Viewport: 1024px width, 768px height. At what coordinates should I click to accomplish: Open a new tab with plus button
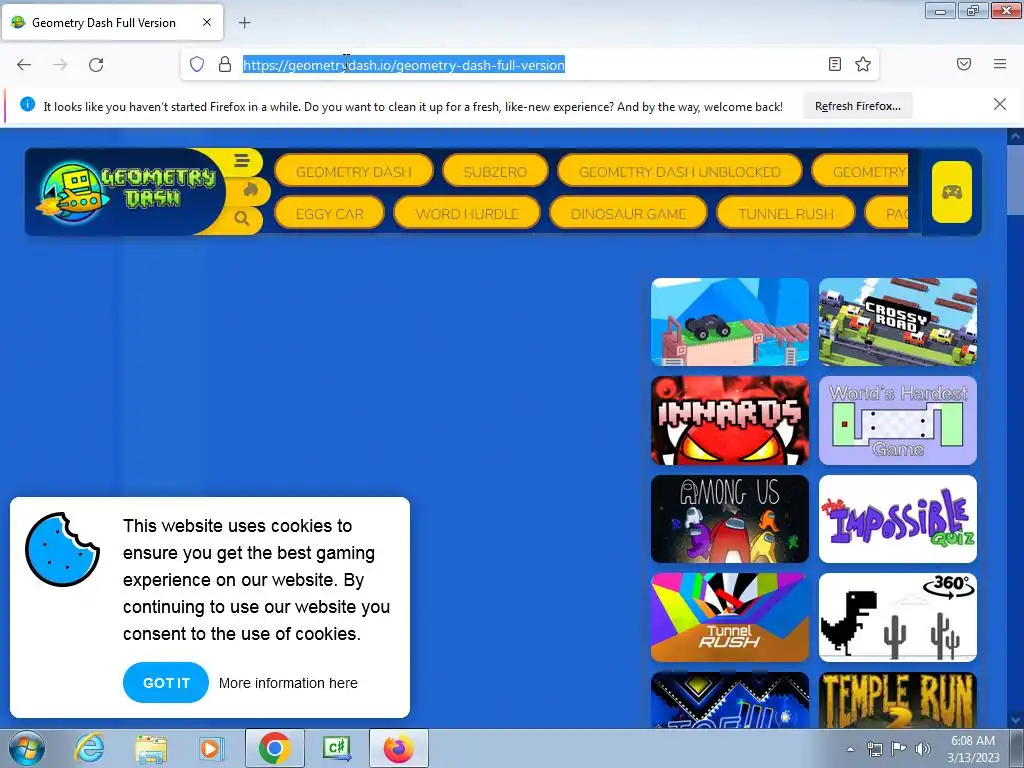click(244, 23)
